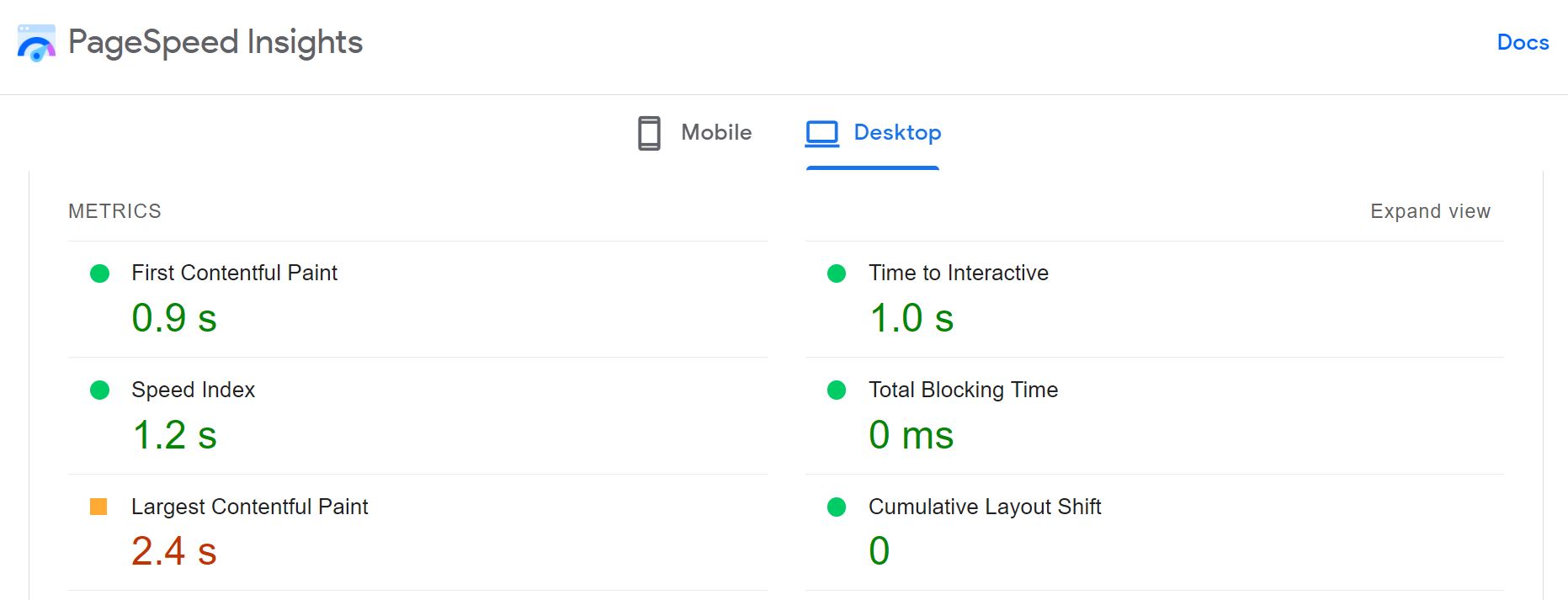The width and height of the screenshot is (1568, 600).
Task: Select the Mobile device icon
Action: [x=648, y=132]
